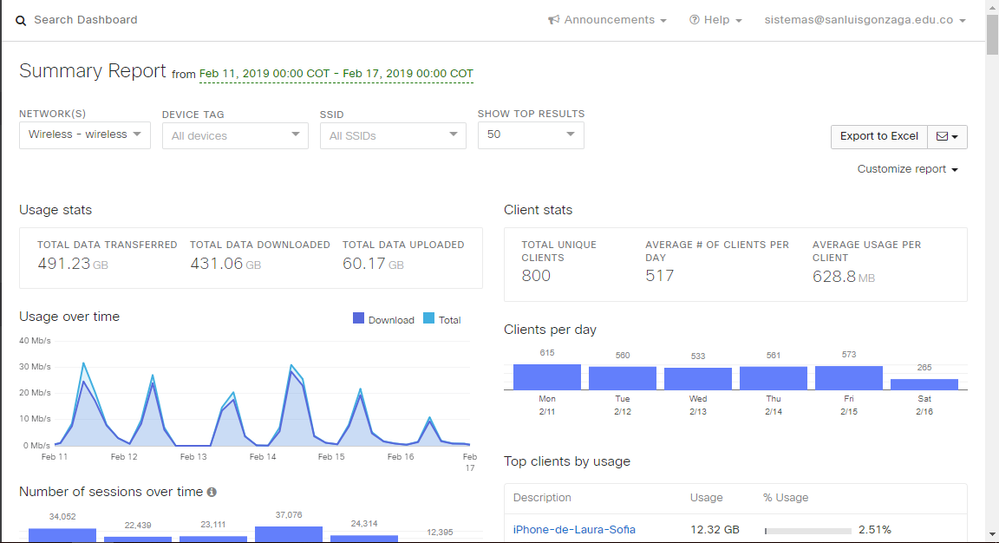The image size is (999, 543).
Task: Open the iPhone-de-Laura-Sofia client link
Action: click(x=574, y=529)
